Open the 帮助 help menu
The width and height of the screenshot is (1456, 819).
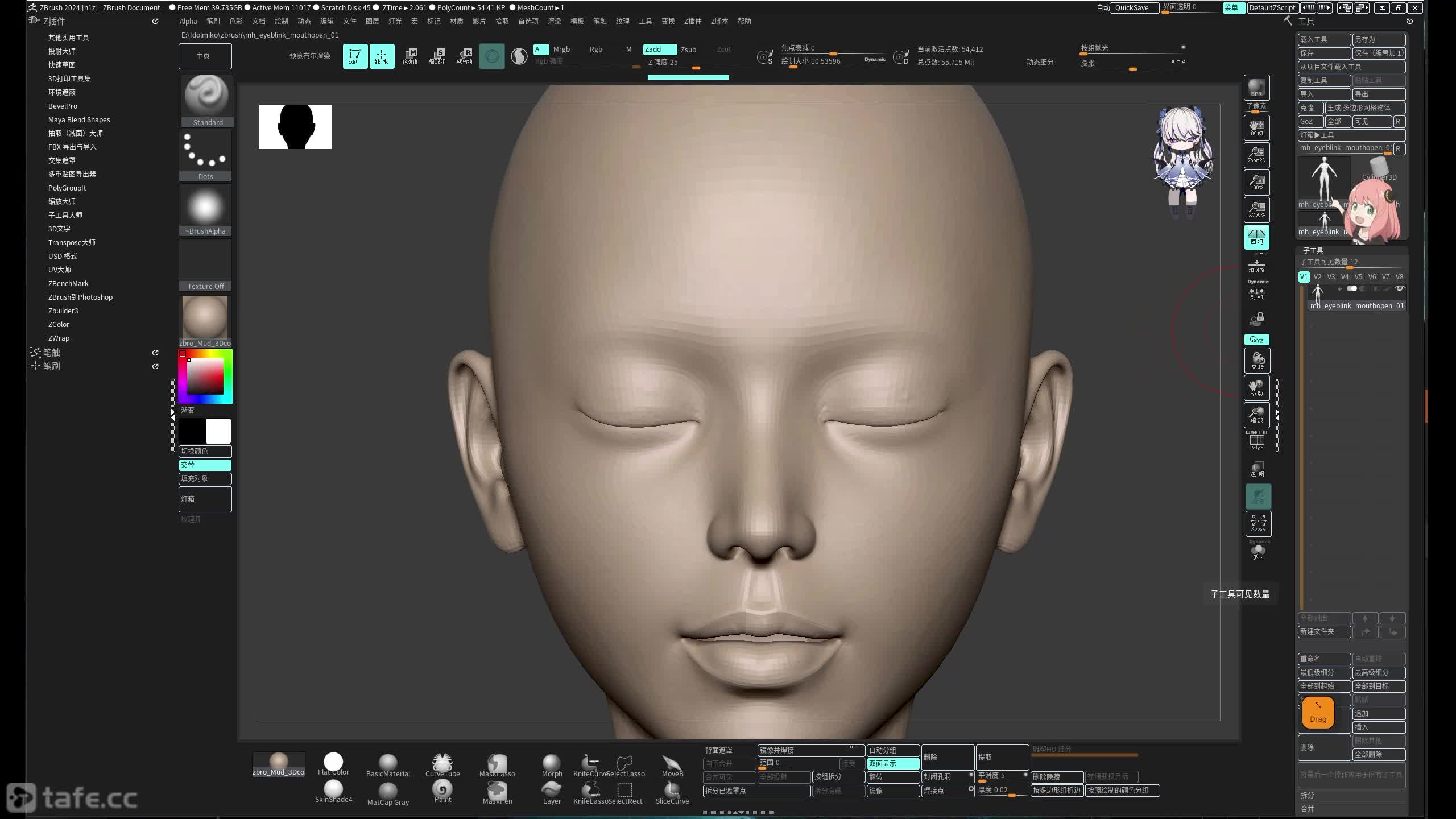(x=744, y=22)
